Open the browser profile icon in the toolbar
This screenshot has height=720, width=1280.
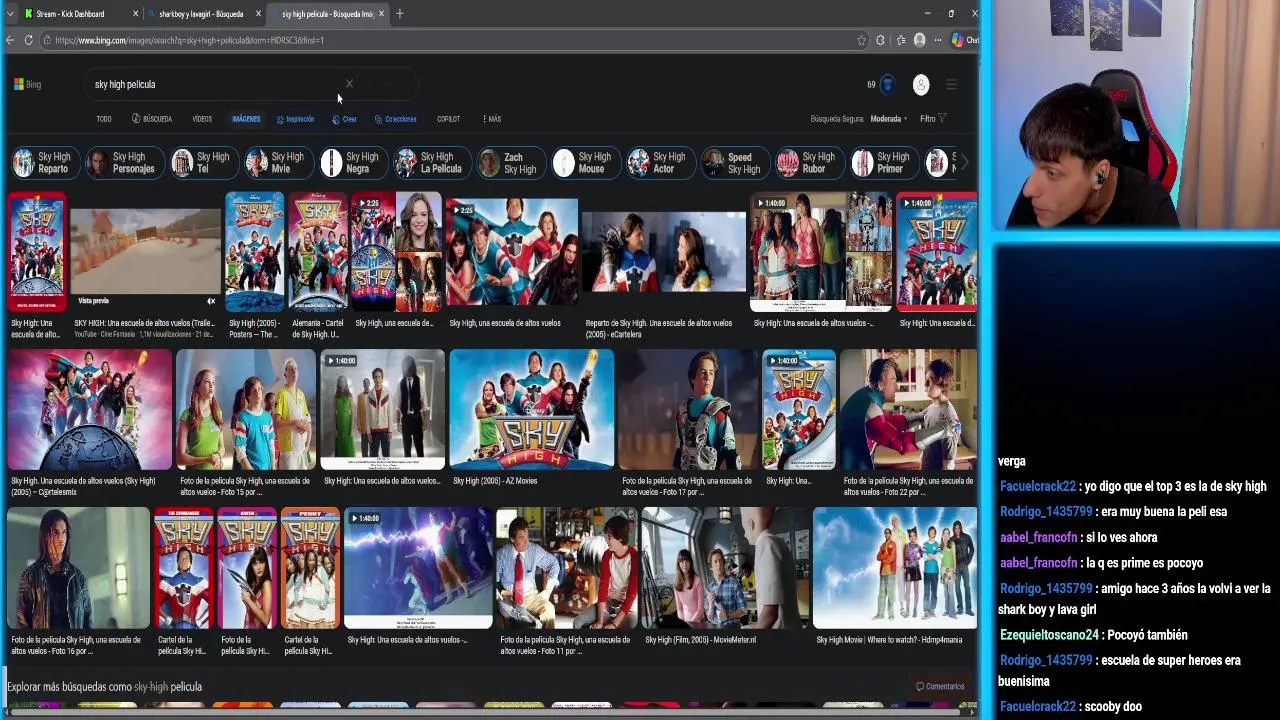coord(919,40)
